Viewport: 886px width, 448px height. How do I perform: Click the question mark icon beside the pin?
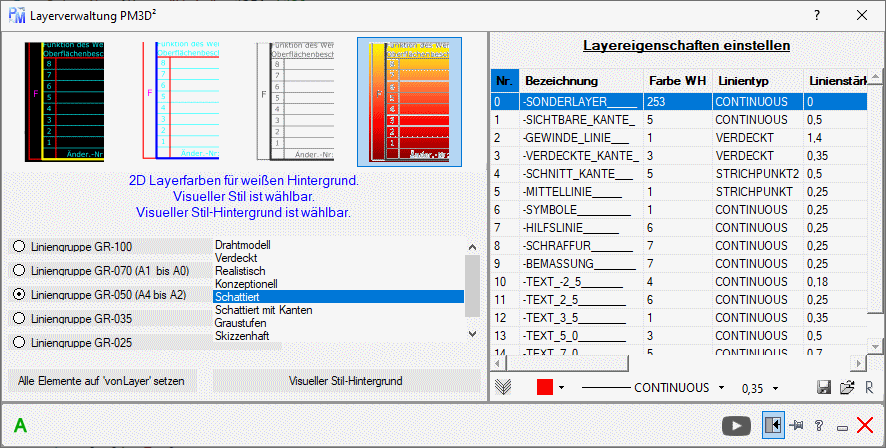point(819,425)
